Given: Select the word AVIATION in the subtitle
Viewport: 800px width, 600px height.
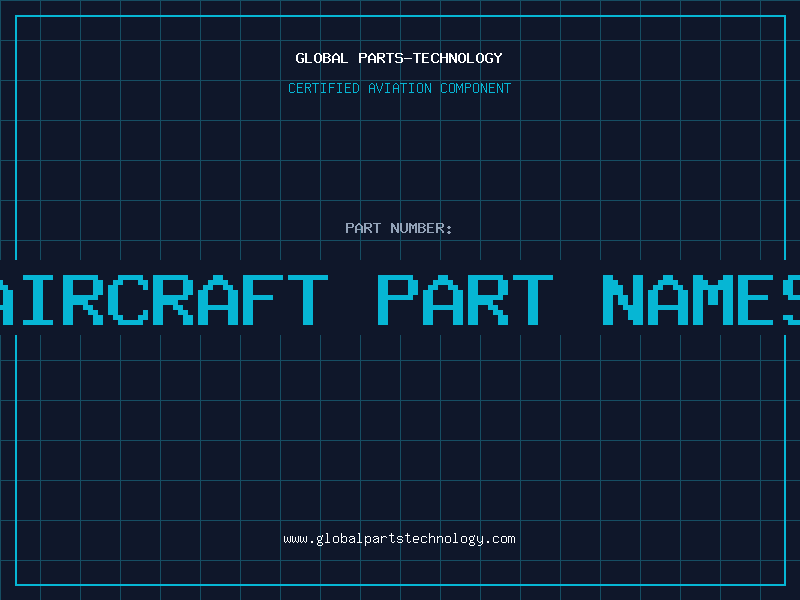Looking at the screenshot, I should point(402,88).
